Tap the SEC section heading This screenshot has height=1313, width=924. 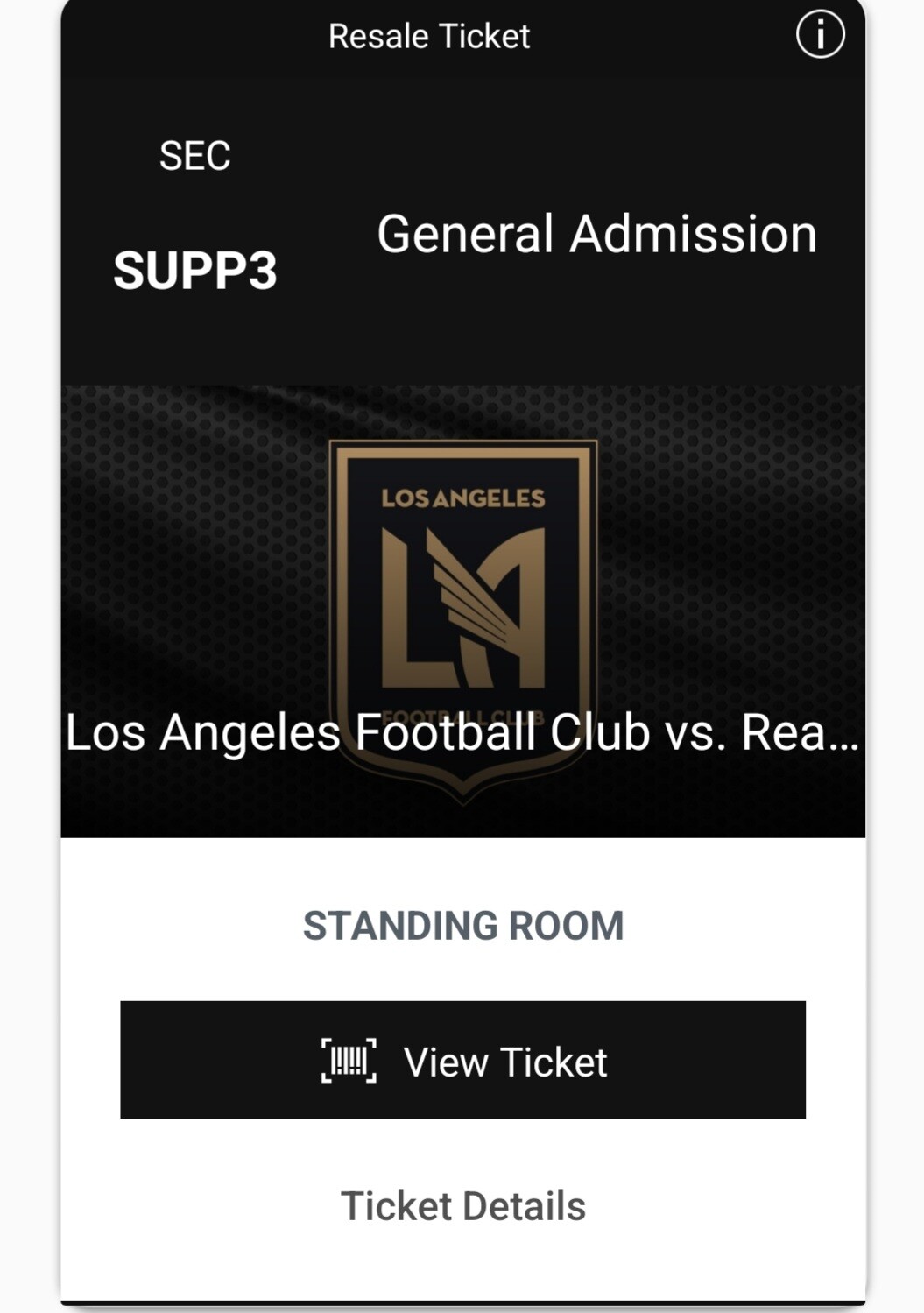pyautogui.click(x=194, y=156)
